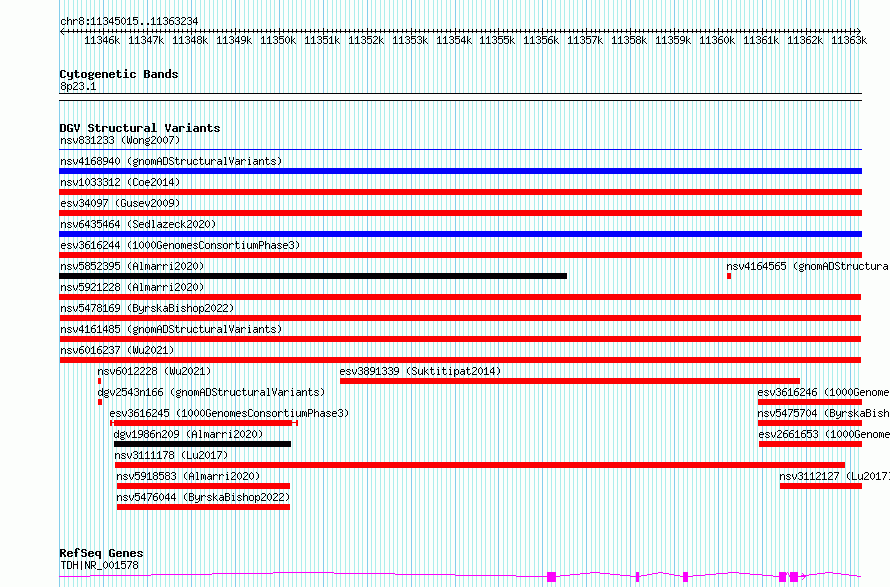Click the red bar under nsv1033312
The width and height of the screenshot is (890, 587).
pyautogui.click(x=460, y=192)
